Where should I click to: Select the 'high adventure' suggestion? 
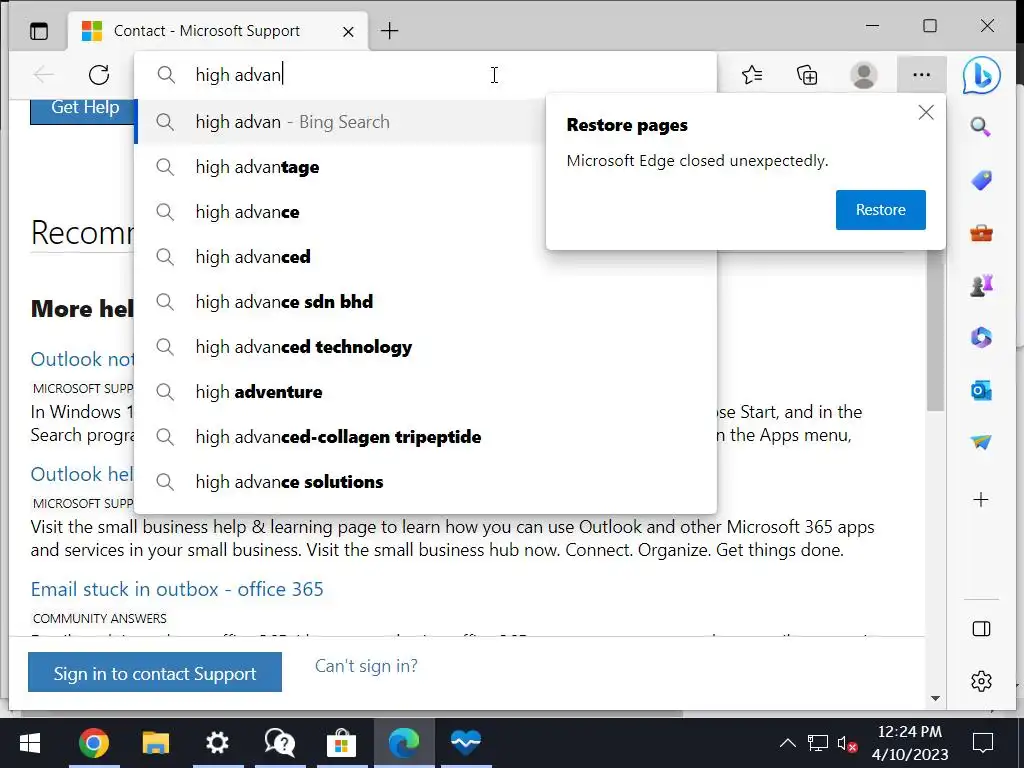[x=425, y=392]
